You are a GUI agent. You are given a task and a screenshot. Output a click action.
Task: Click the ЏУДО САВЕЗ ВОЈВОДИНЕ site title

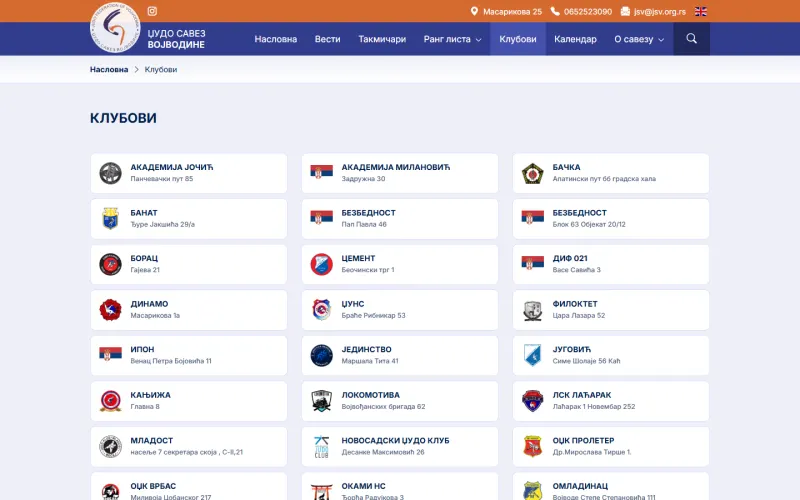click(177, 39)
